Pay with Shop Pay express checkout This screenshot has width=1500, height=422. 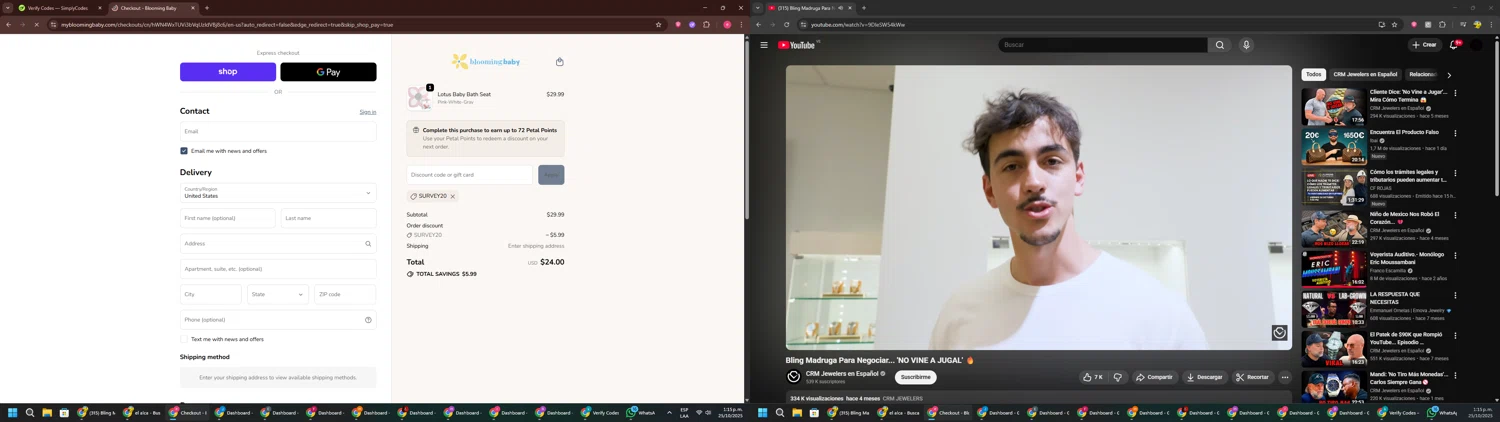(x=228, y=72)
